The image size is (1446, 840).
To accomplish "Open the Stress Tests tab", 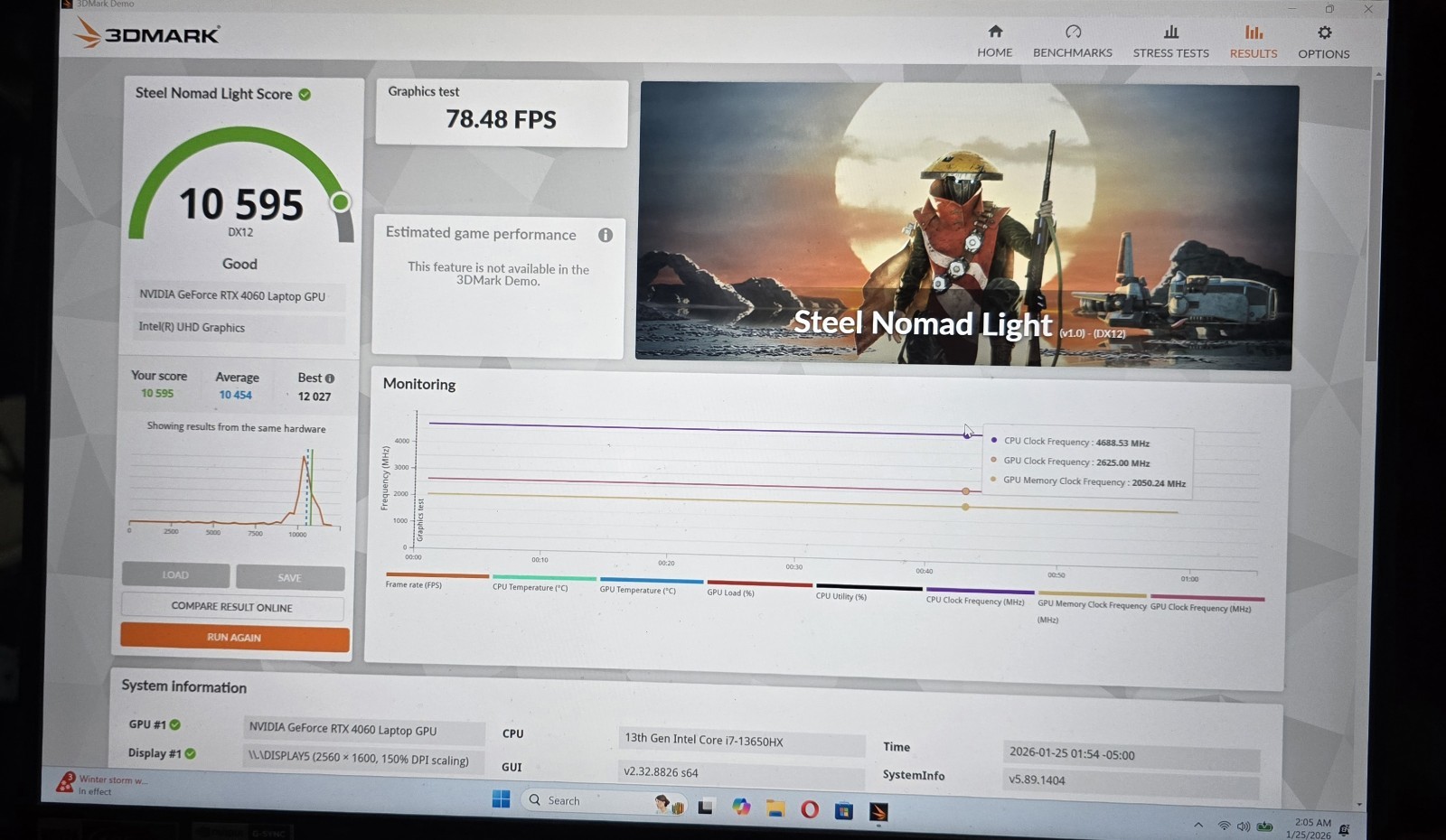I will tap(1170, 42).
